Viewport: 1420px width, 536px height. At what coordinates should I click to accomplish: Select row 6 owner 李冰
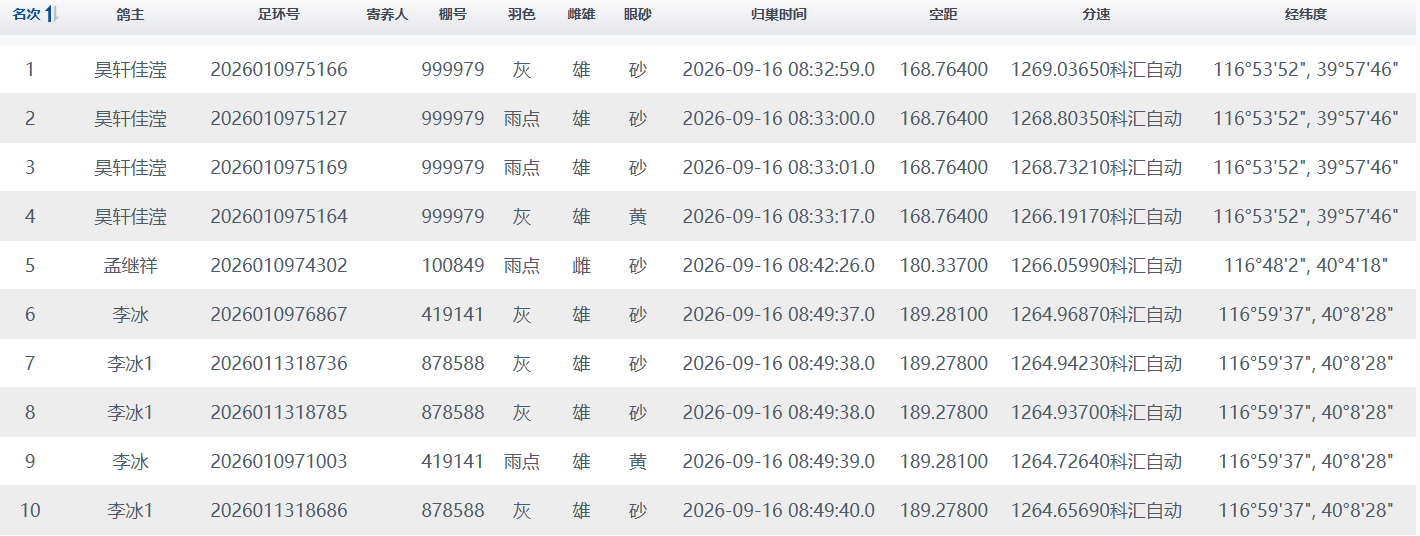130,315
